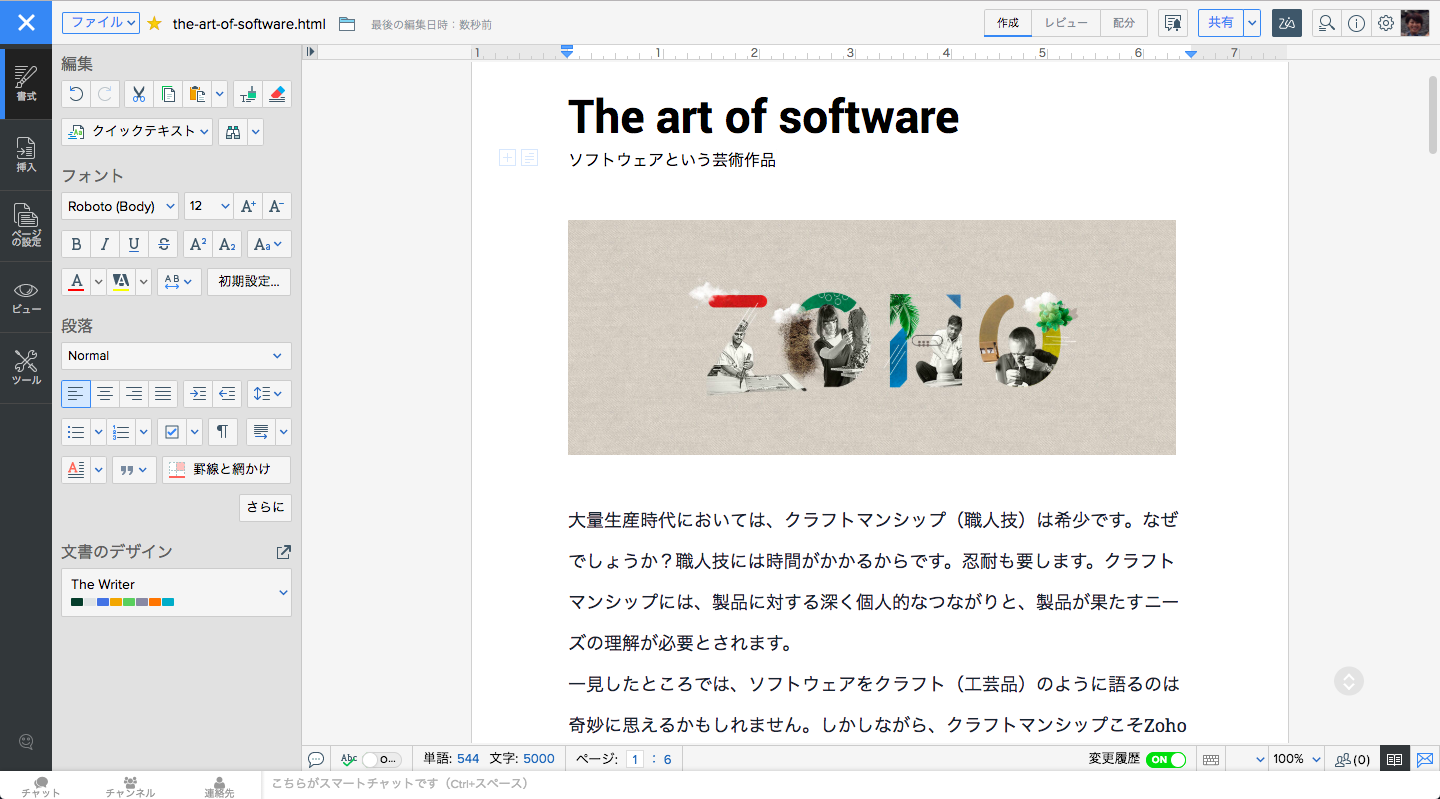Click the 共有 share button
1440x799 pixels.
click(1221, 23)
